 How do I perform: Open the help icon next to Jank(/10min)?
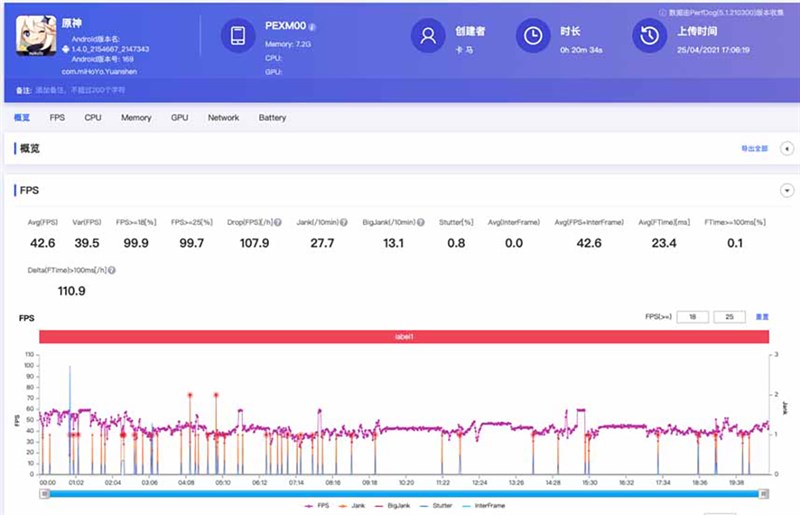tap(344, 222)
